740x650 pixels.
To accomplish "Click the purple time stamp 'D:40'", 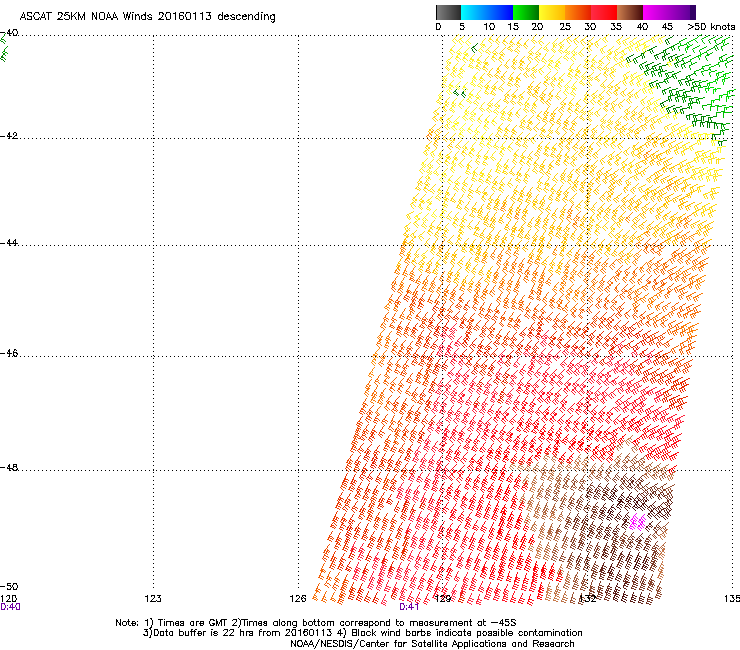I will tap(10, 607).
